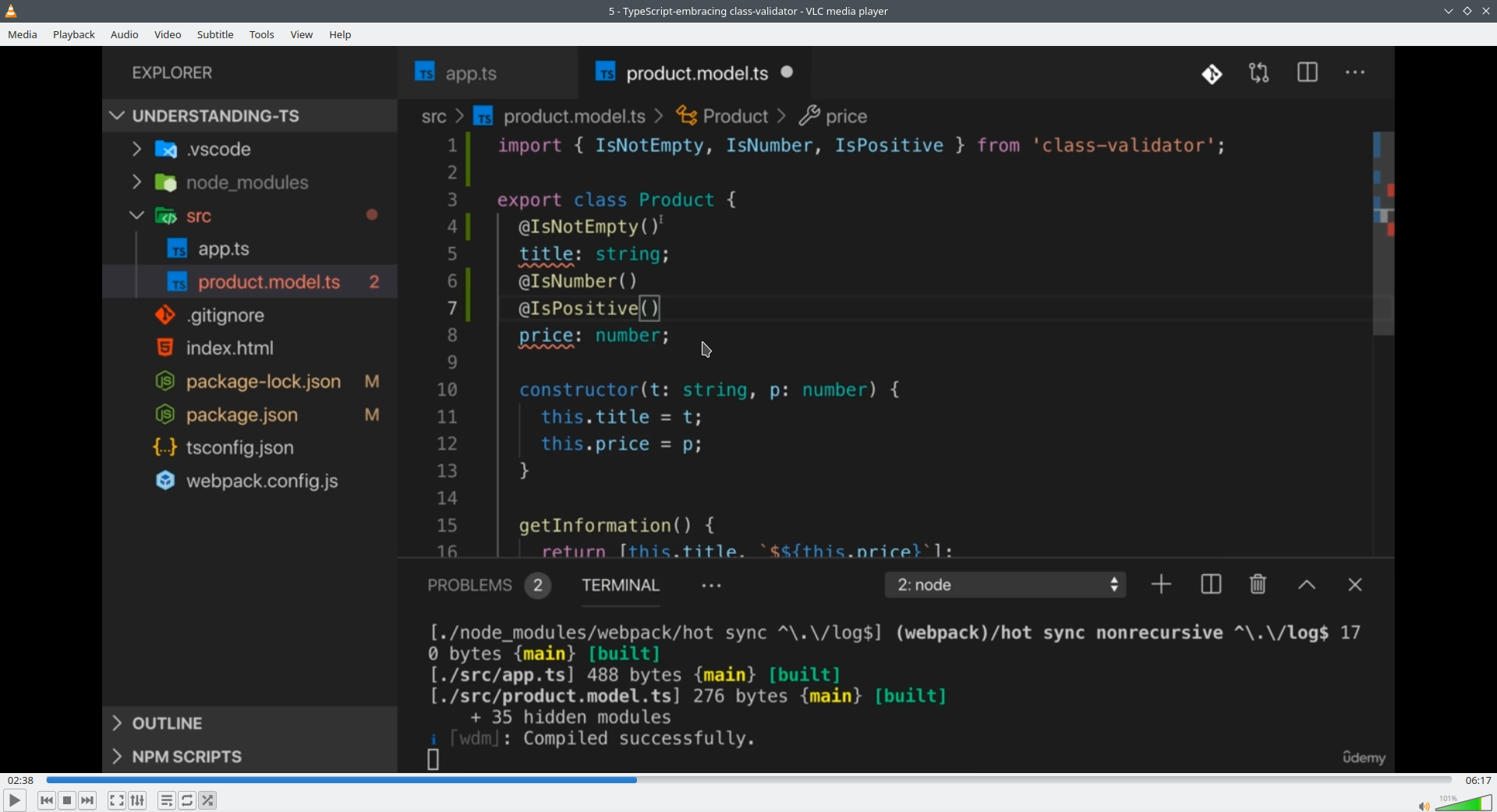
Task: Open the panel overflow ellipsis menu
Action: coord(711,586)
